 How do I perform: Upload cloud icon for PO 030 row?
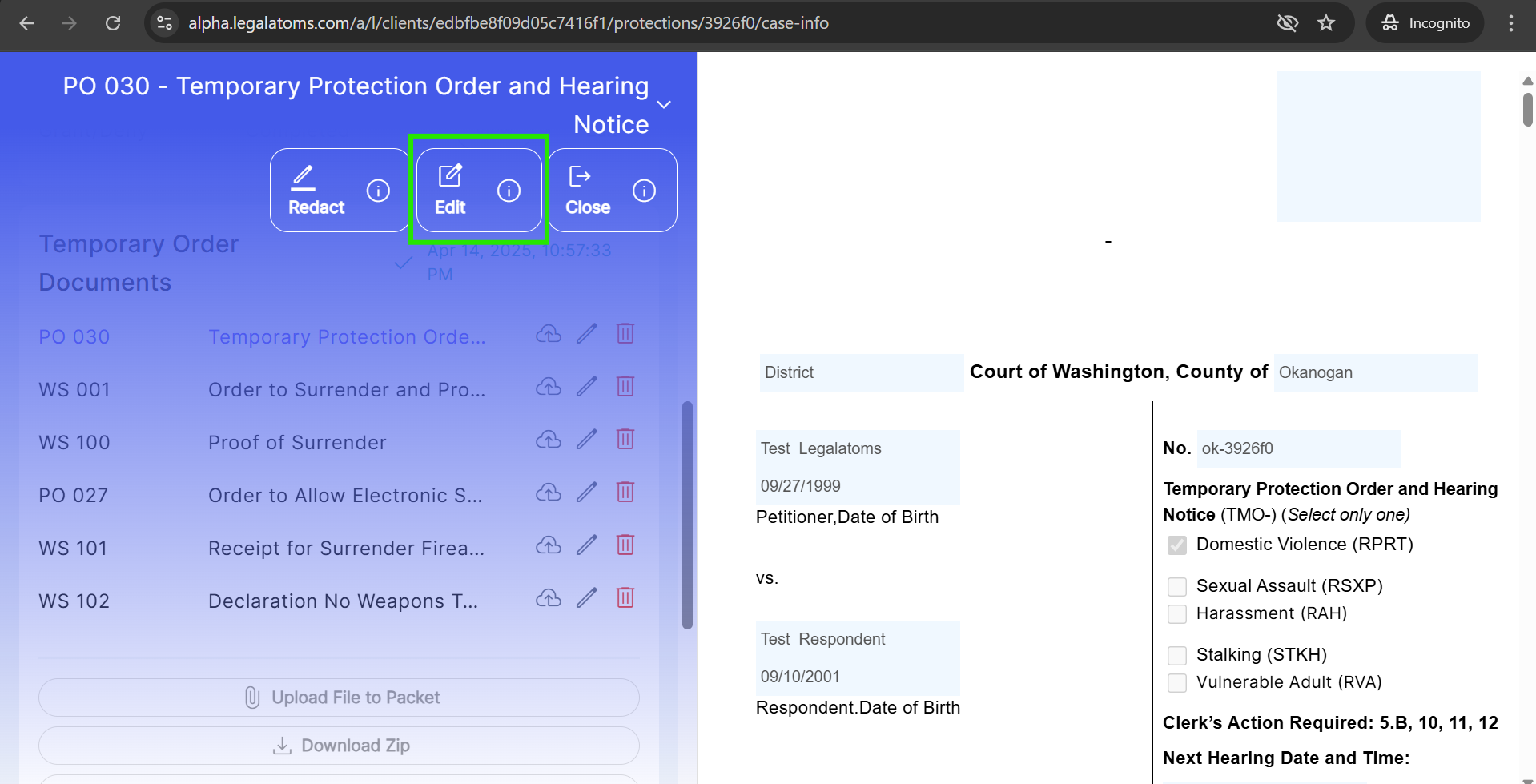[549, 334]
